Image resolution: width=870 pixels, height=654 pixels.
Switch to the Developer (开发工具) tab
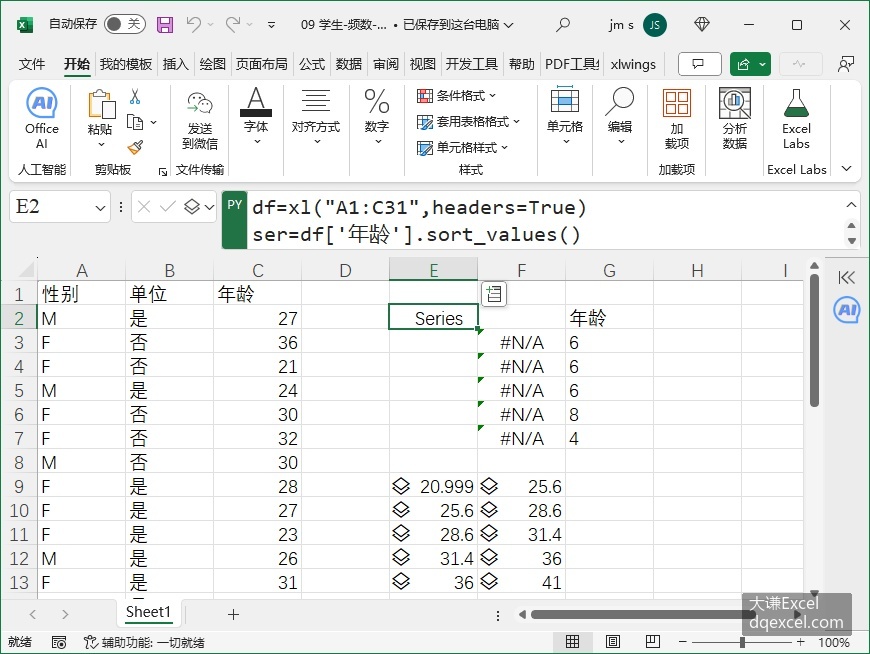[472, 64]
